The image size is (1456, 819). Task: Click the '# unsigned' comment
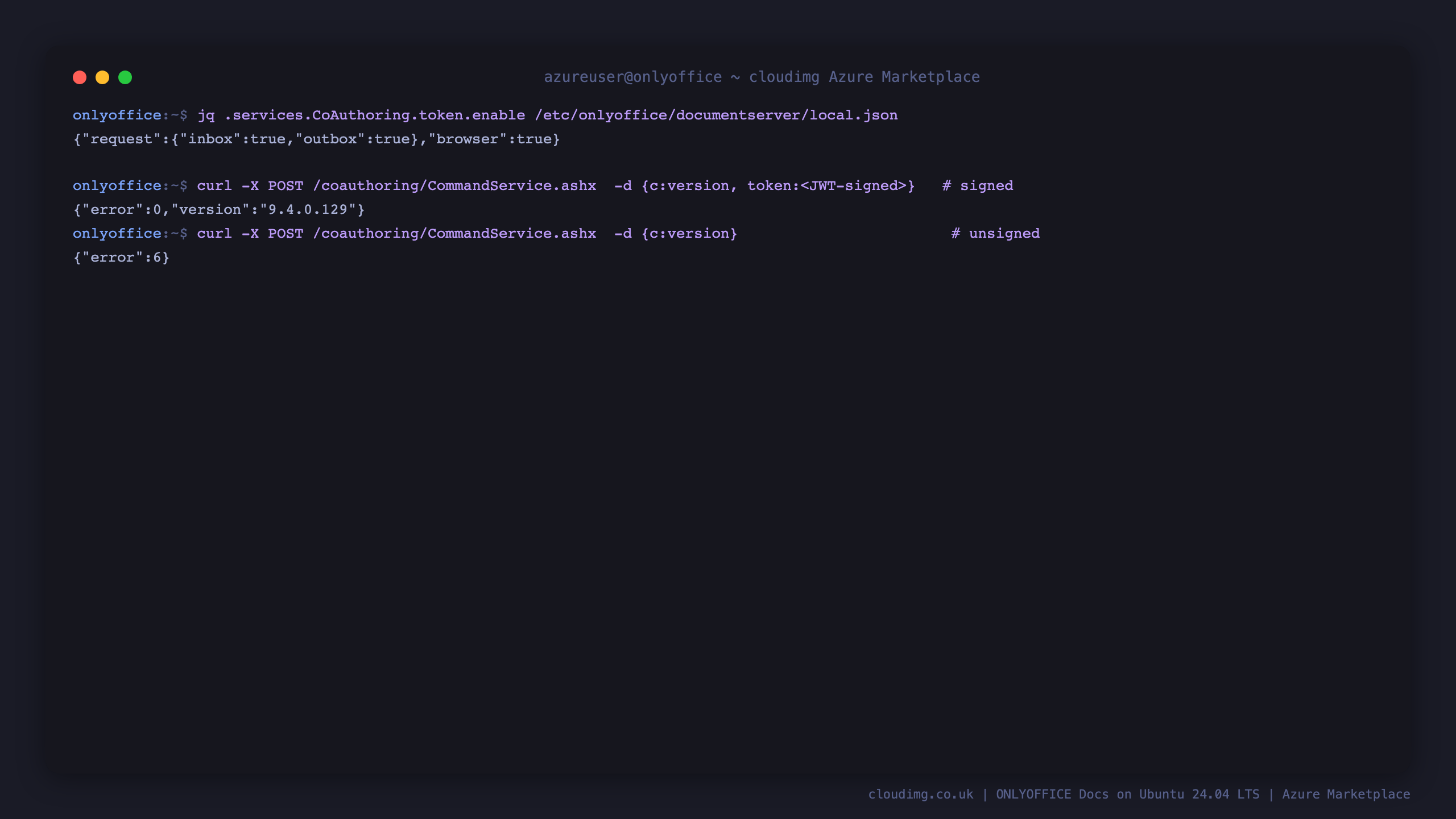[x=995, y=234]
